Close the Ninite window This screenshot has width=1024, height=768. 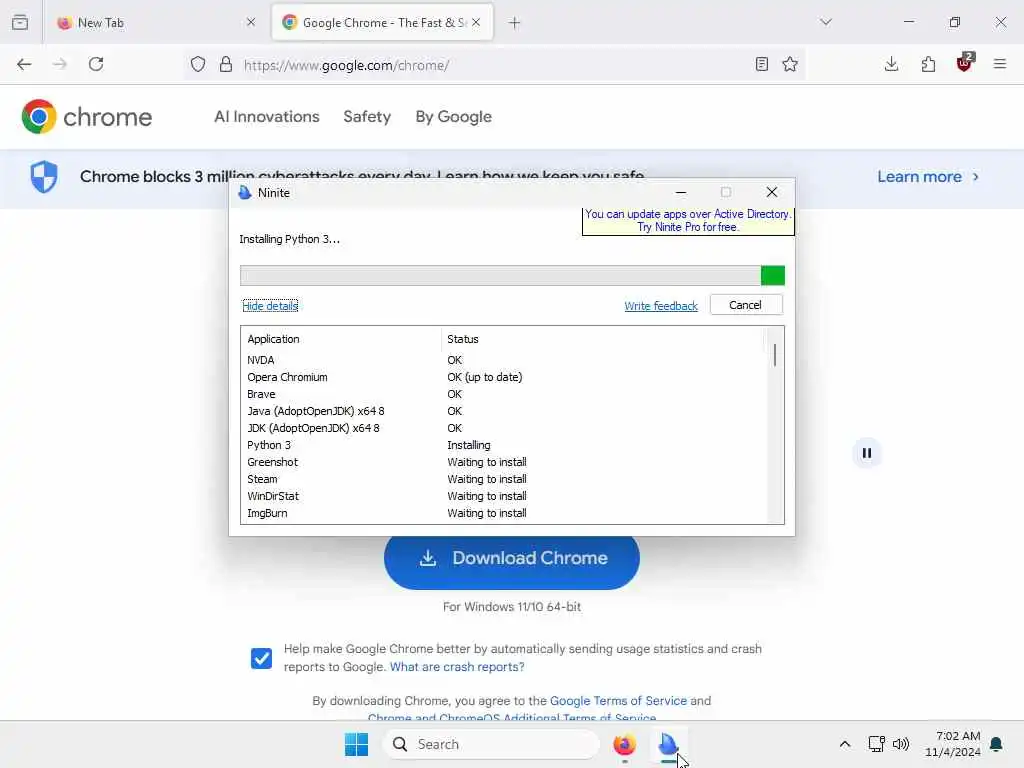tap(772, 192)
